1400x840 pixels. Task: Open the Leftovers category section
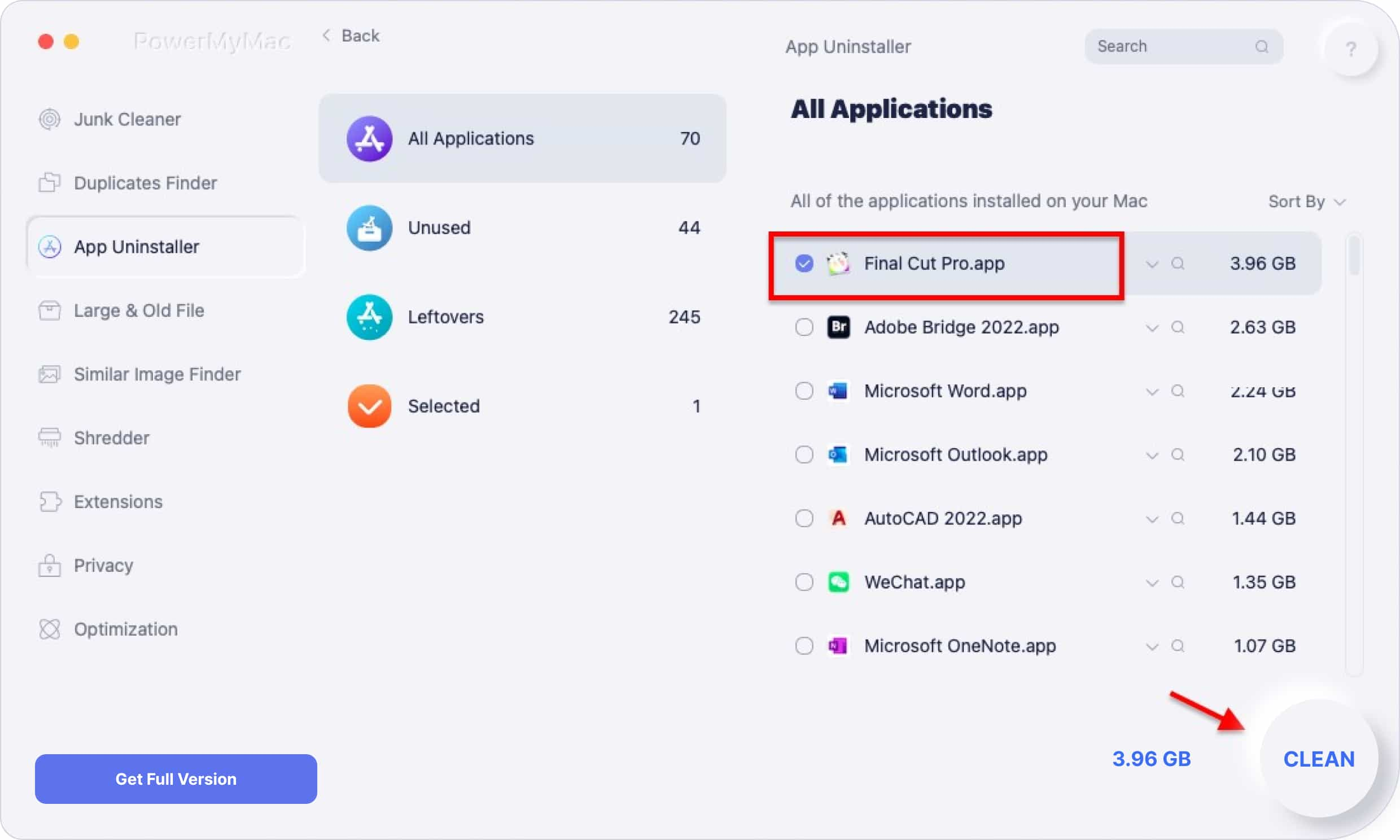pos(522,316)
